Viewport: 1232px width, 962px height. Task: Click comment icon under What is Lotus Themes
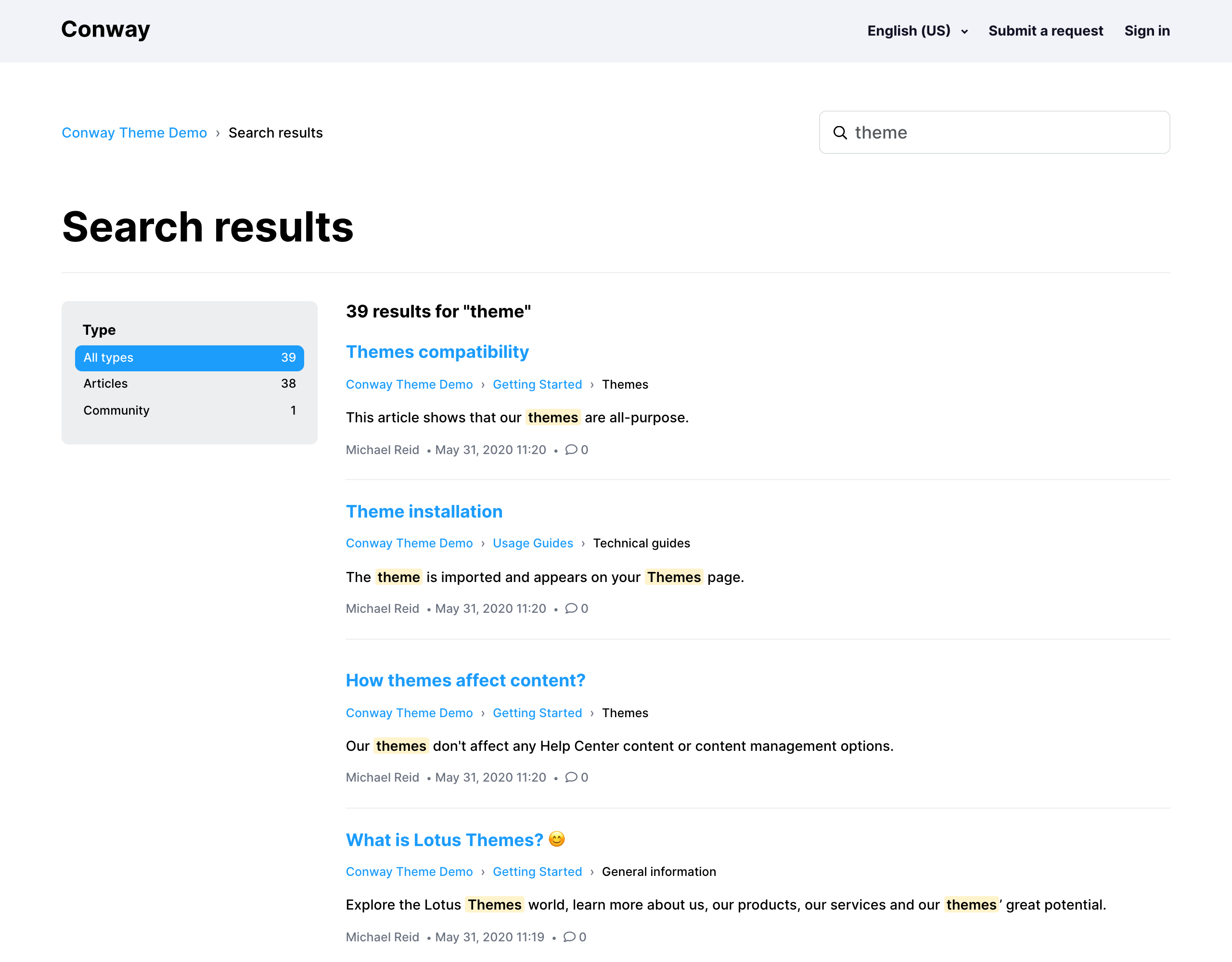coord(569,936)
